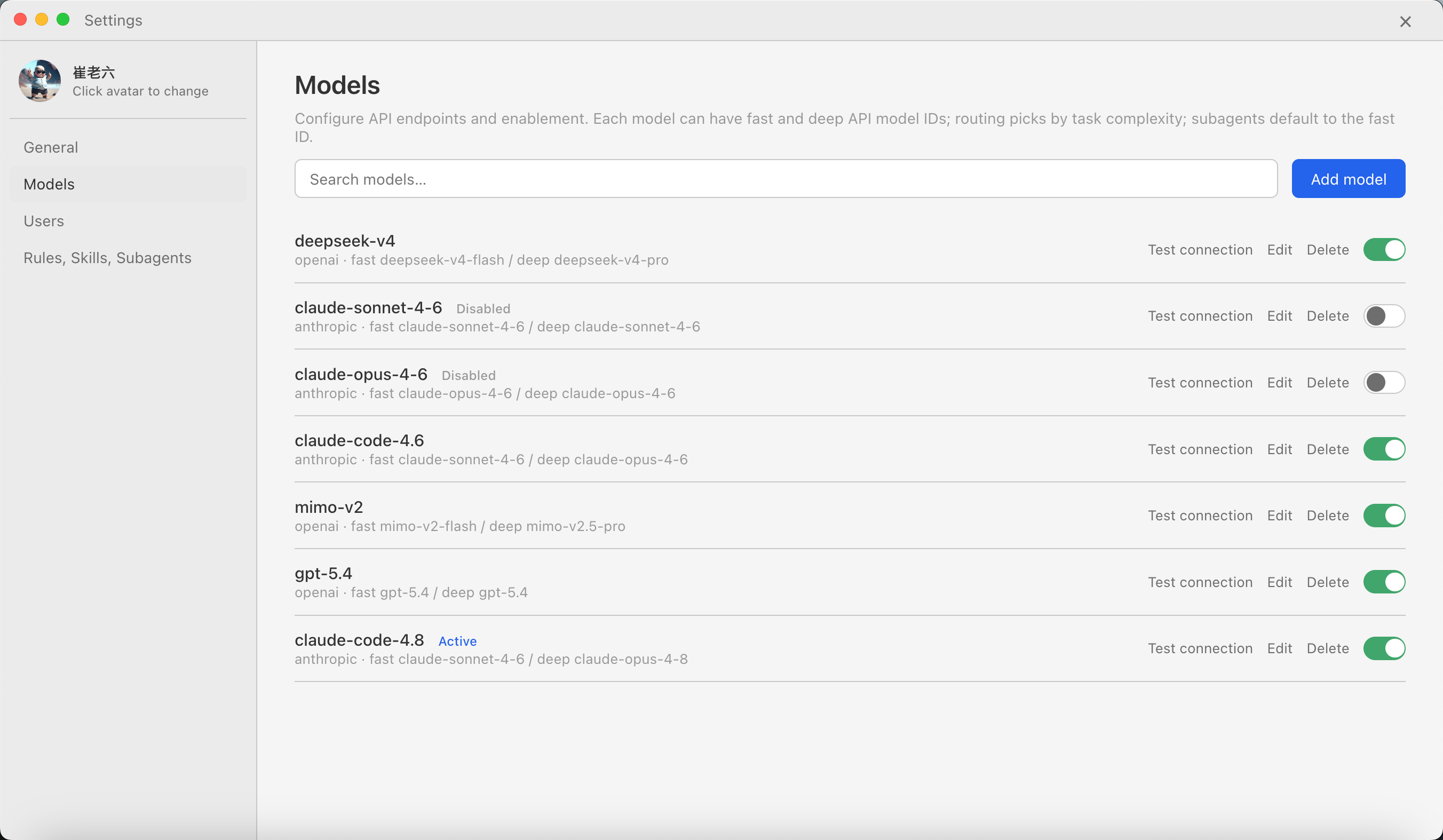This screenshot has width=1443, height=840.
Task: Click the blue Active status label
Action: (x=457, y=641)
